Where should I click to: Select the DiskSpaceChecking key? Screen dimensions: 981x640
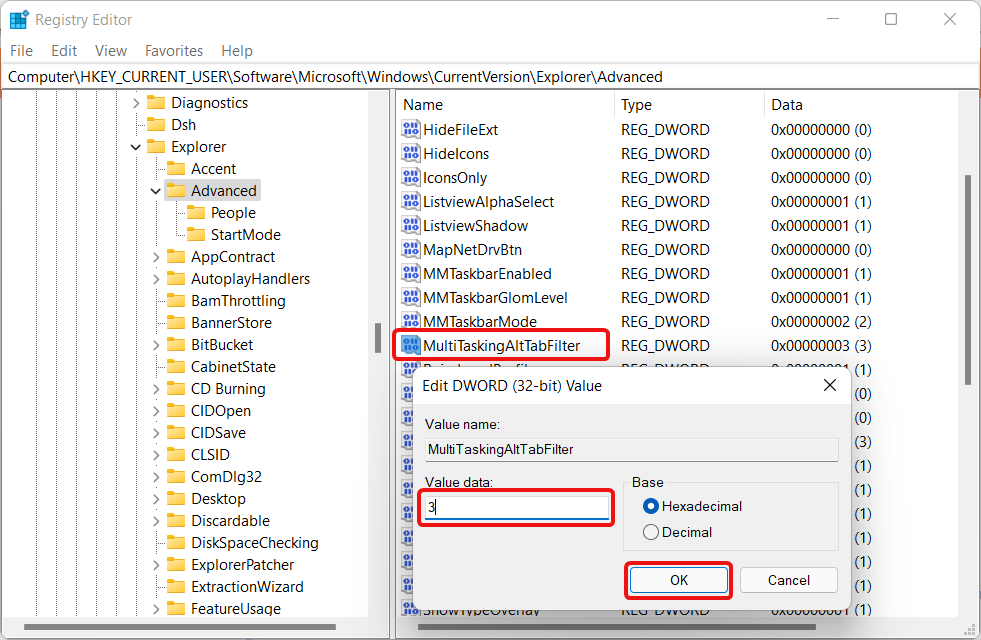coord(255,542)
